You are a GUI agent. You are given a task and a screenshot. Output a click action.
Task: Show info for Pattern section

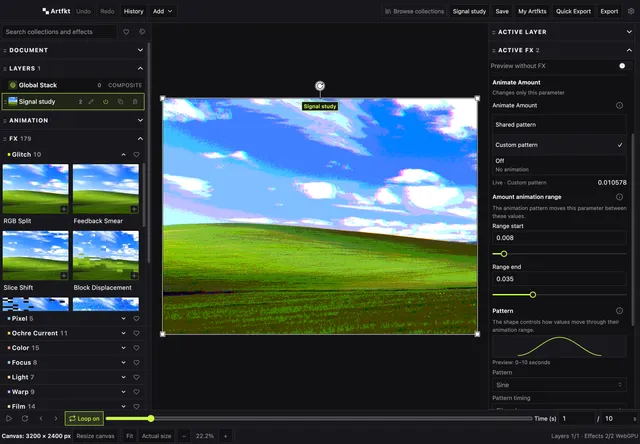(619, 311)
